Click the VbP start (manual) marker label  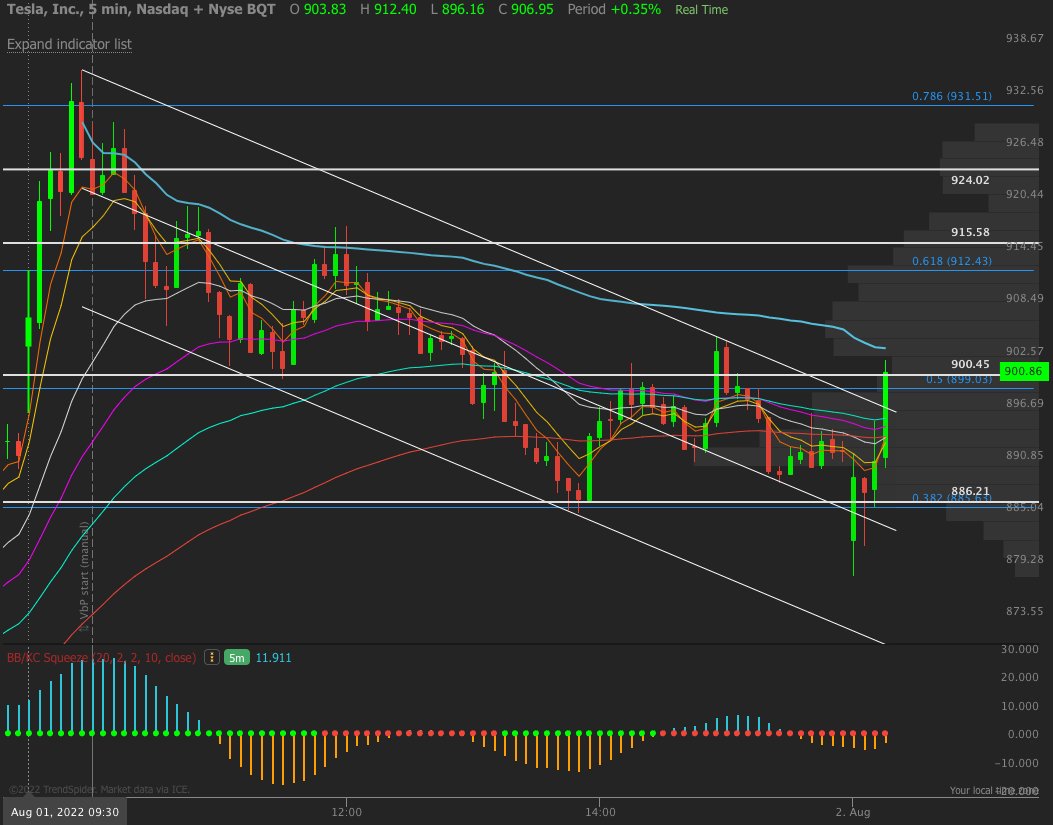click(85, 576)
